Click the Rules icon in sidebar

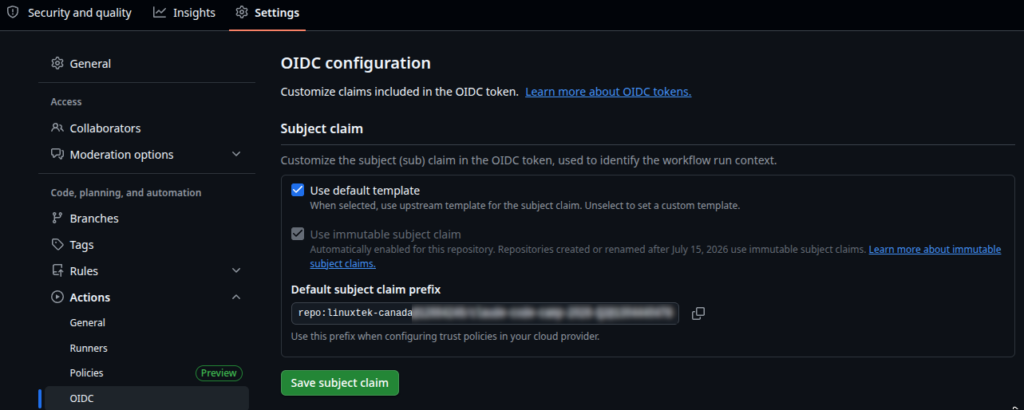pos(57,270)
